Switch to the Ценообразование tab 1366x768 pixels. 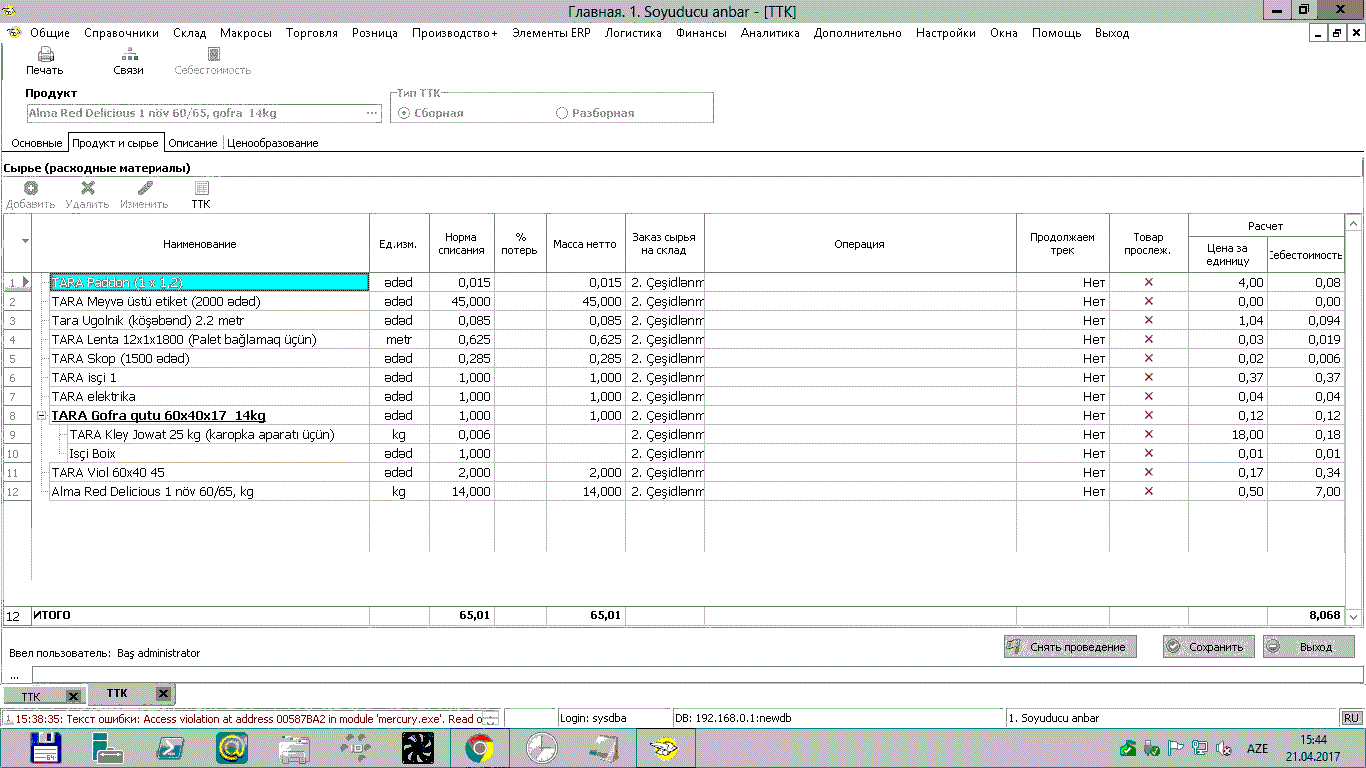273,143
